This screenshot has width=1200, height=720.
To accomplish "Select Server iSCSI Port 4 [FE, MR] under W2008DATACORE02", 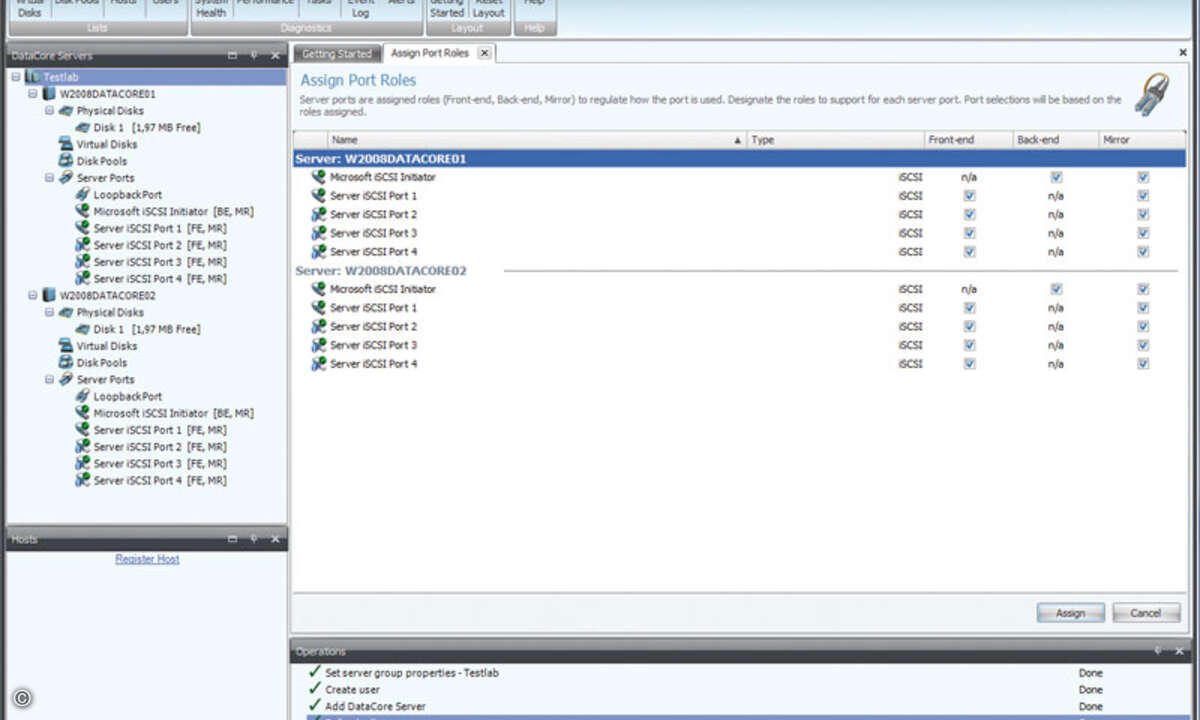I will pyautogui.click(x=160, y=481).
